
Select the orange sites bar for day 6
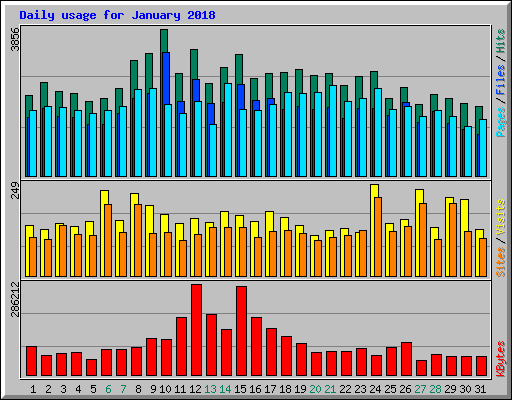108,240
